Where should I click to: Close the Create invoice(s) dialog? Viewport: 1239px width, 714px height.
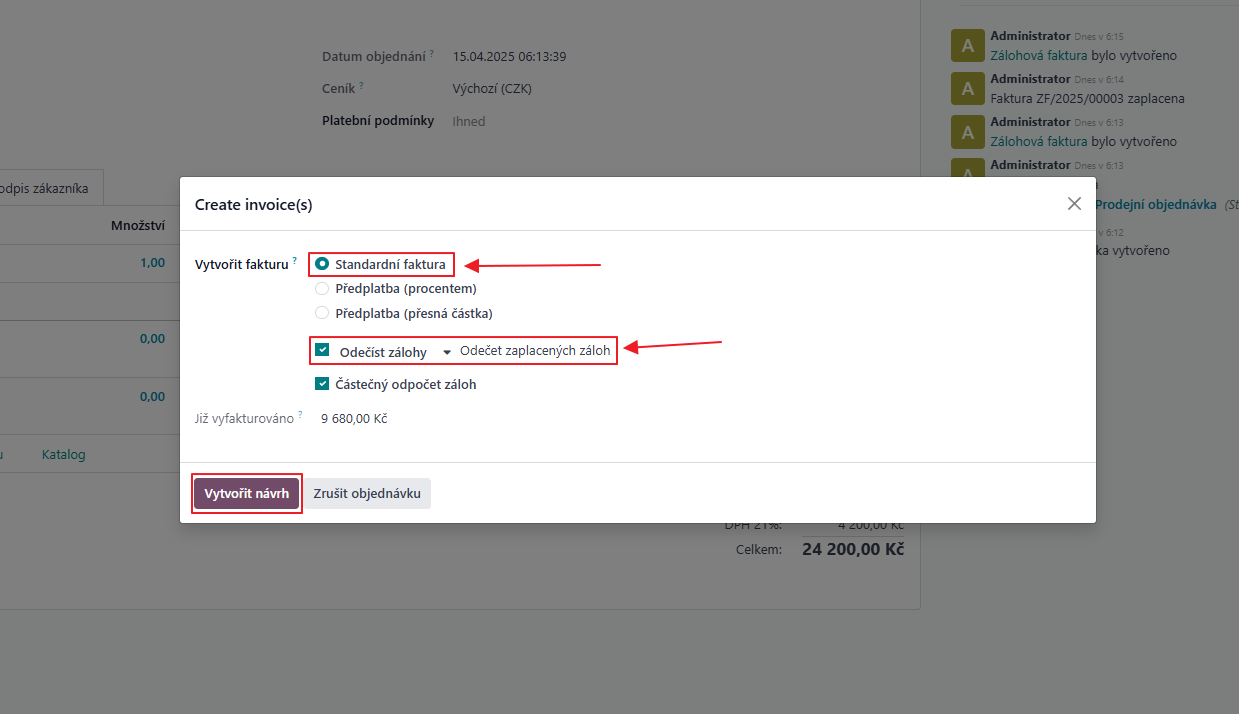click(1074, 204)
